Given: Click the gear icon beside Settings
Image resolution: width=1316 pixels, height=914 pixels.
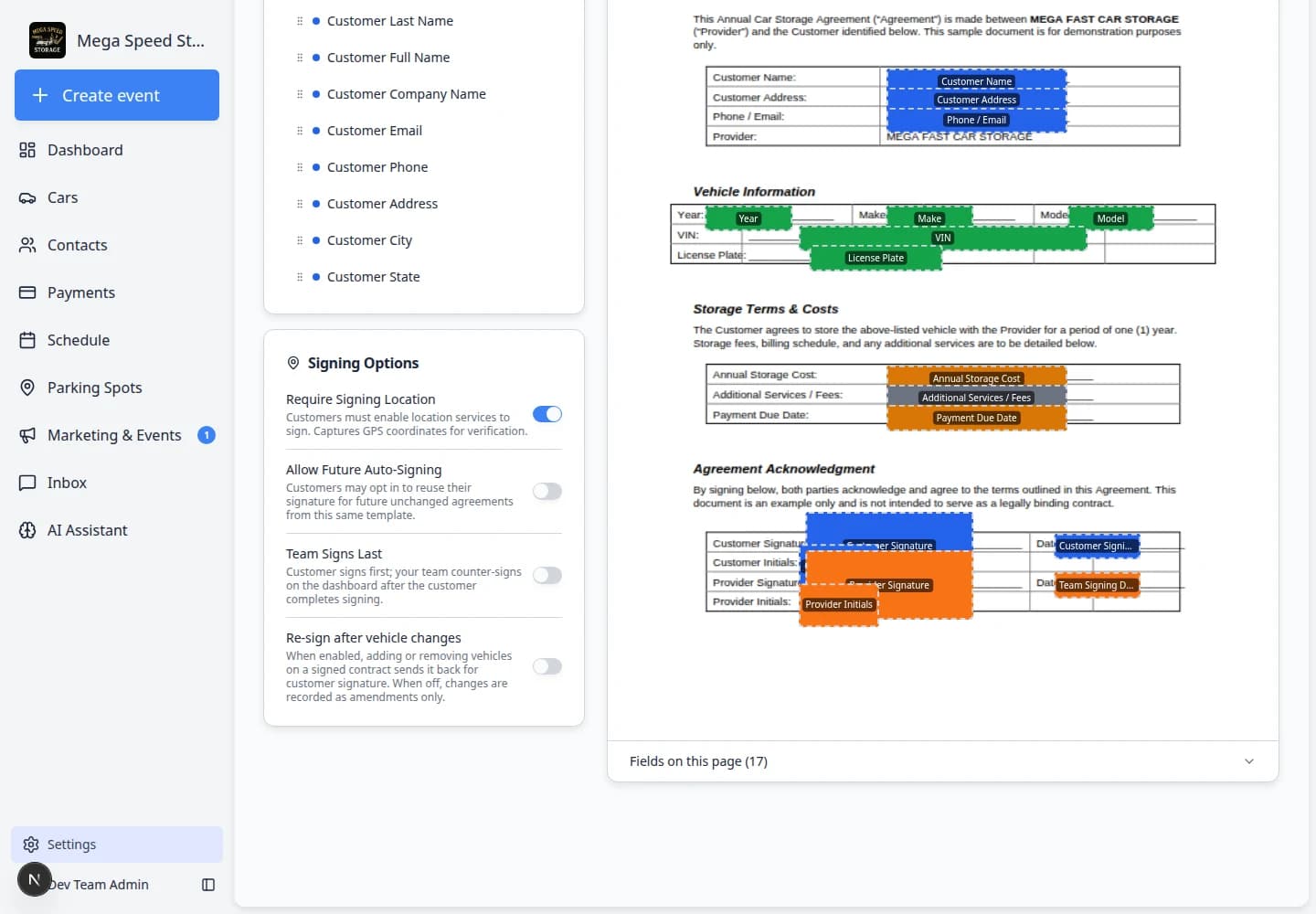Looking at the screenshot, I should (31, 845).
